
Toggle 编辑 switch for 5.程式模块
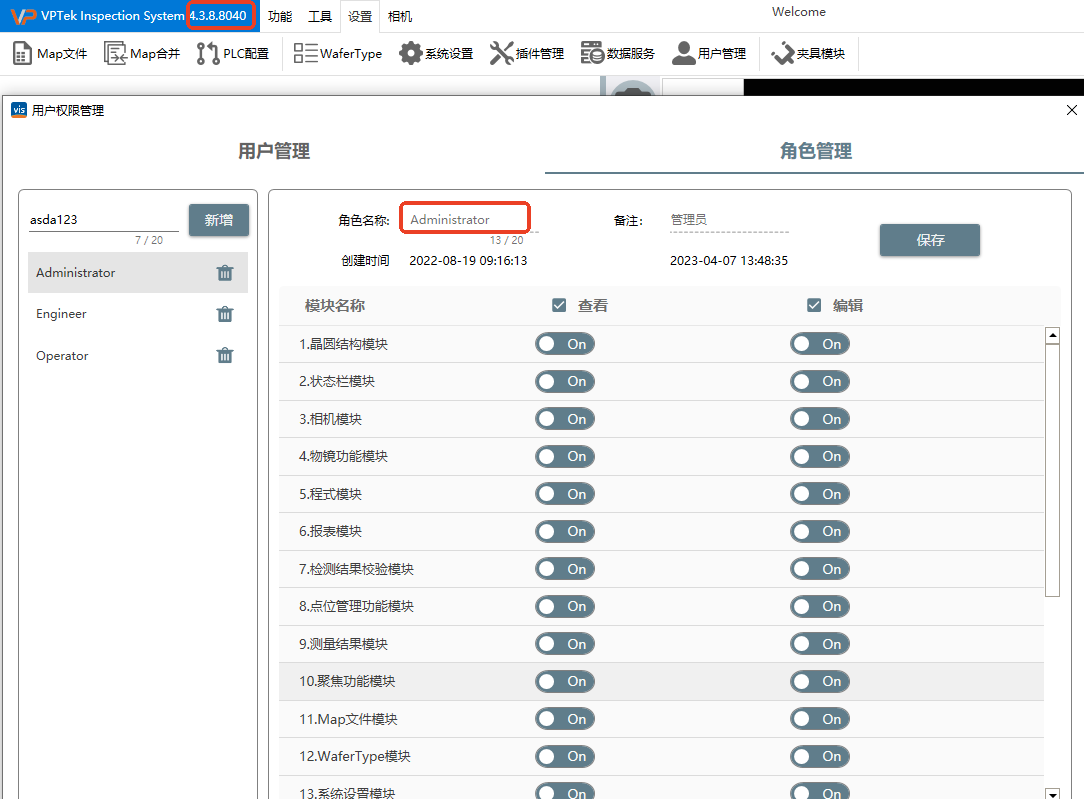pos(820,494)
